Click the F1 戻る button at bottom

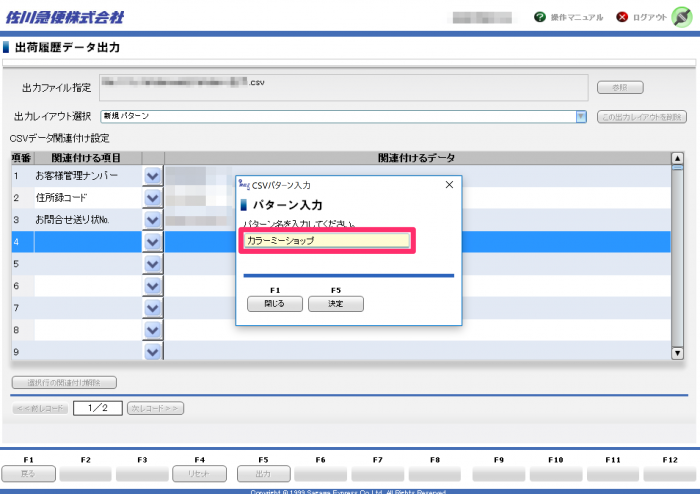29,473
